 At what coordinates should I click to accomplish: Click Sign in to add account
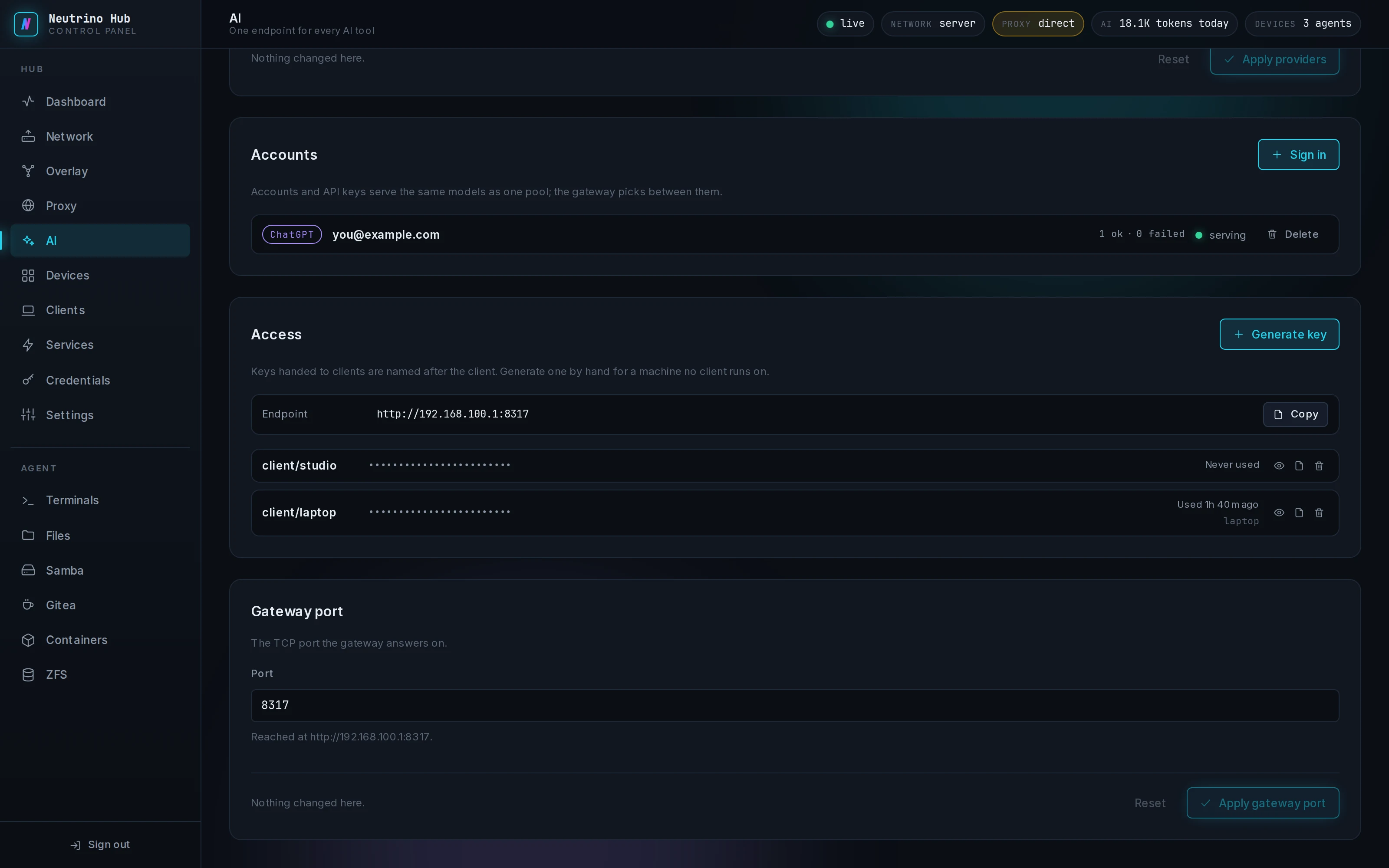pos(1298,155)
